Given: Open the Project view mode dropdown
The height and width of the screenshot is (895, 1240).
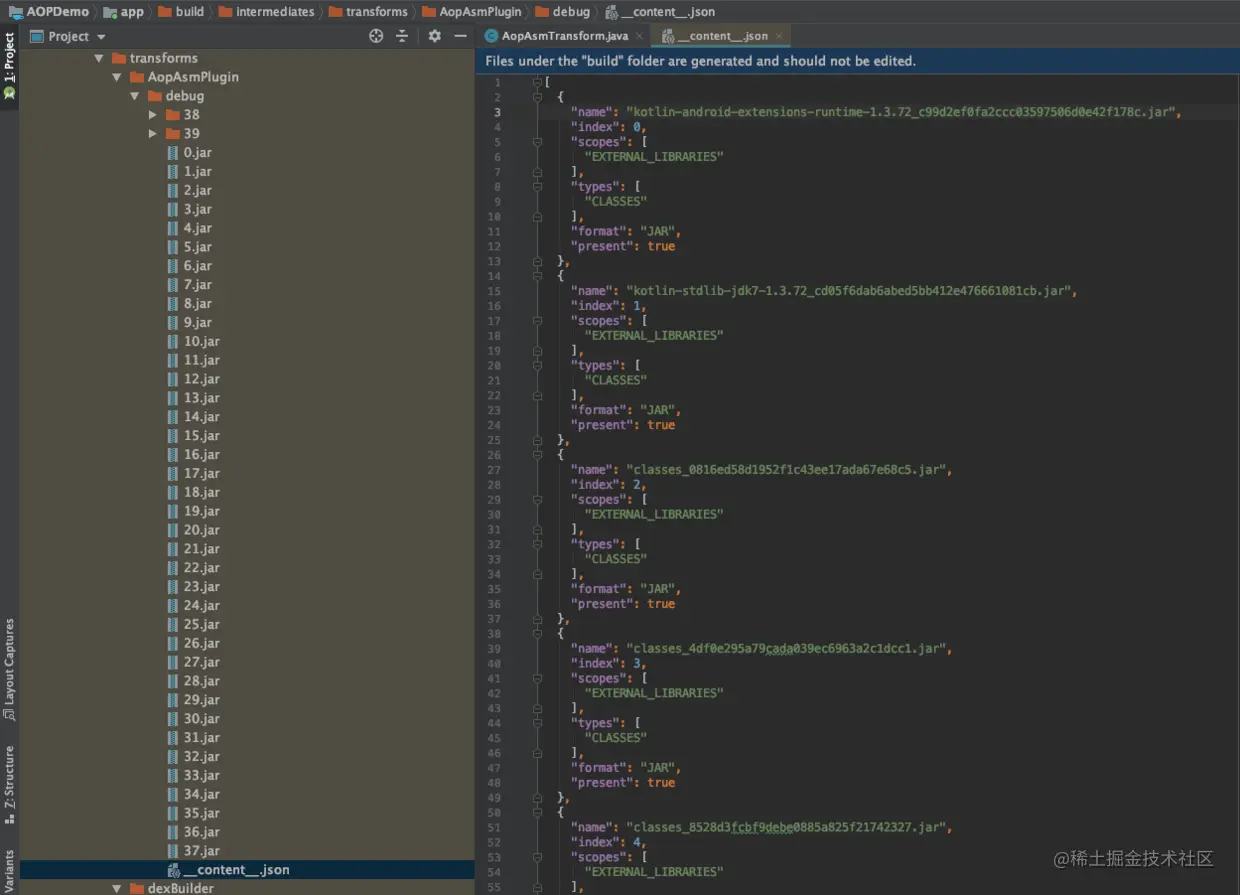Looking at the screenshot, I should [100, 36].
